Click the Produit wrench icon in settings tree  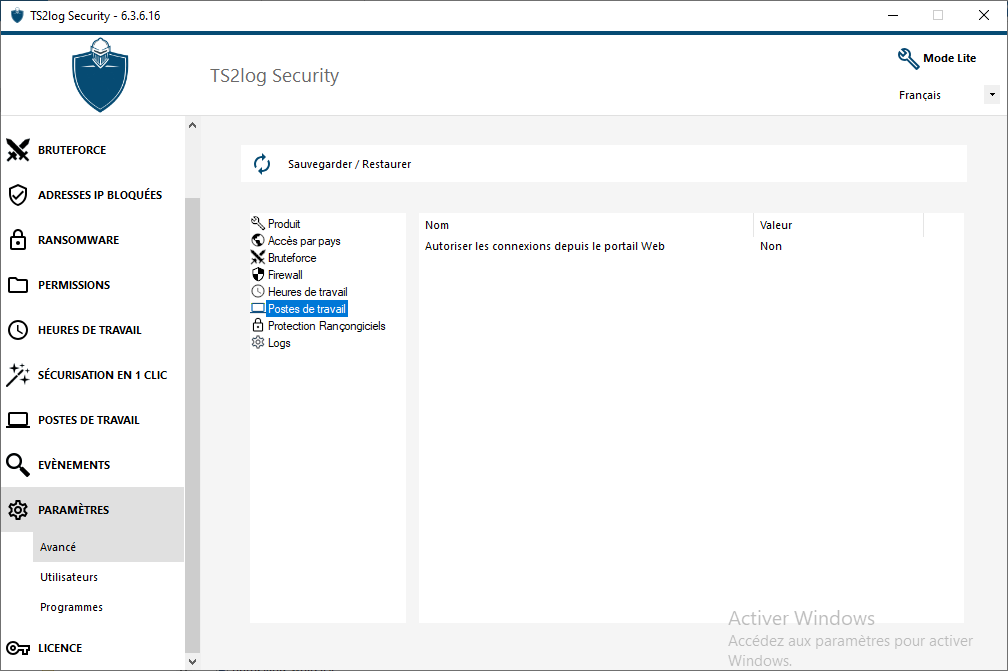258,223
